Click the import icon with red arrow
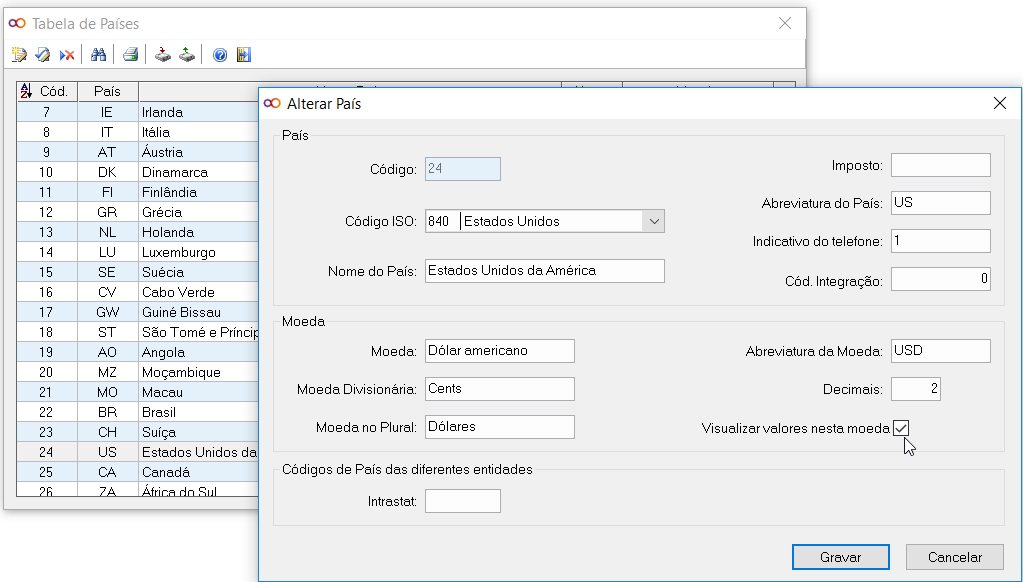The width and height of the screenshot is (1023, 582). tap(163, 55)
